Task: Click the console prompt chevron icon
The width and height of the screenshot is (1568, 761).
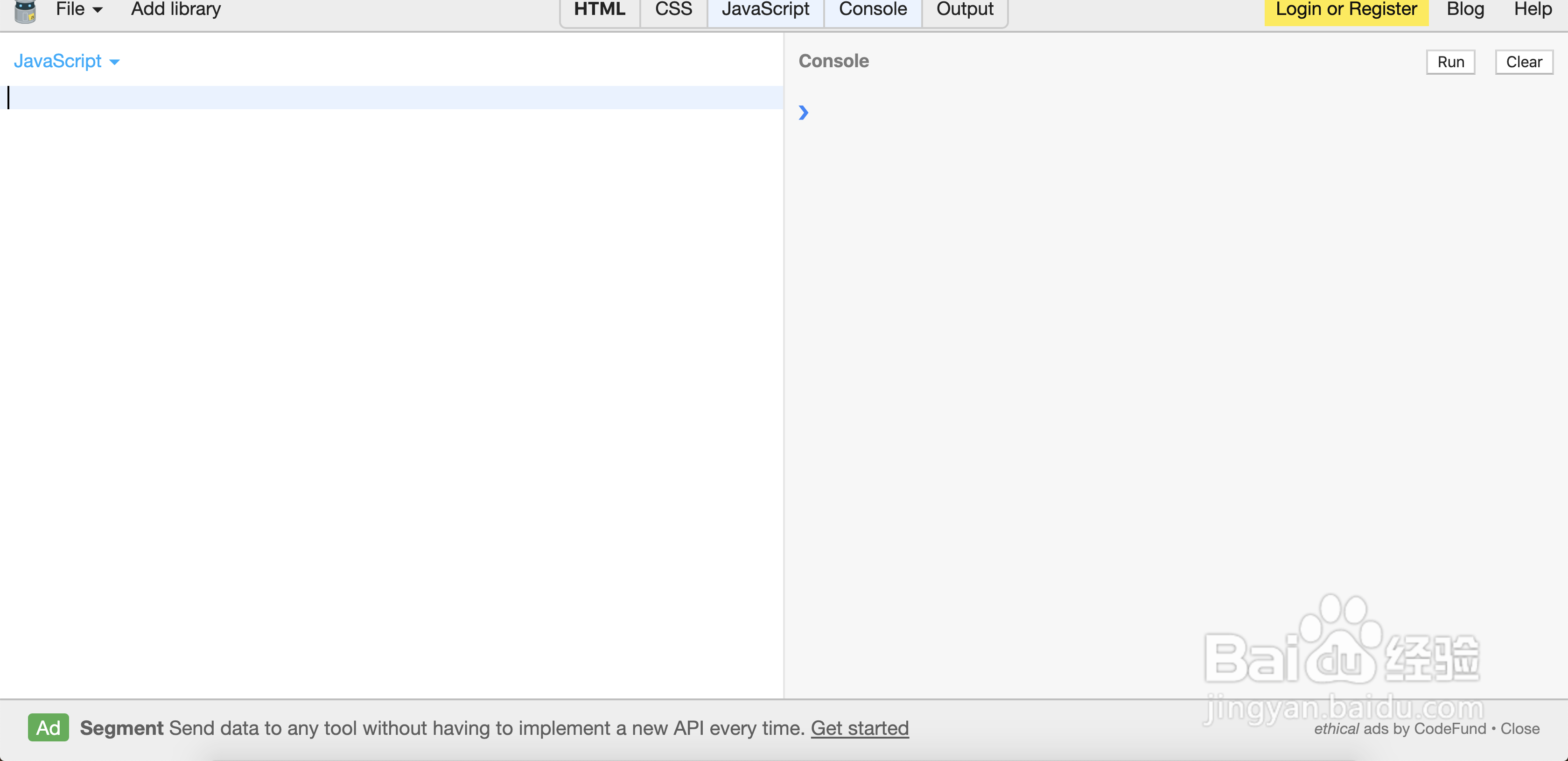Action: 805,113
